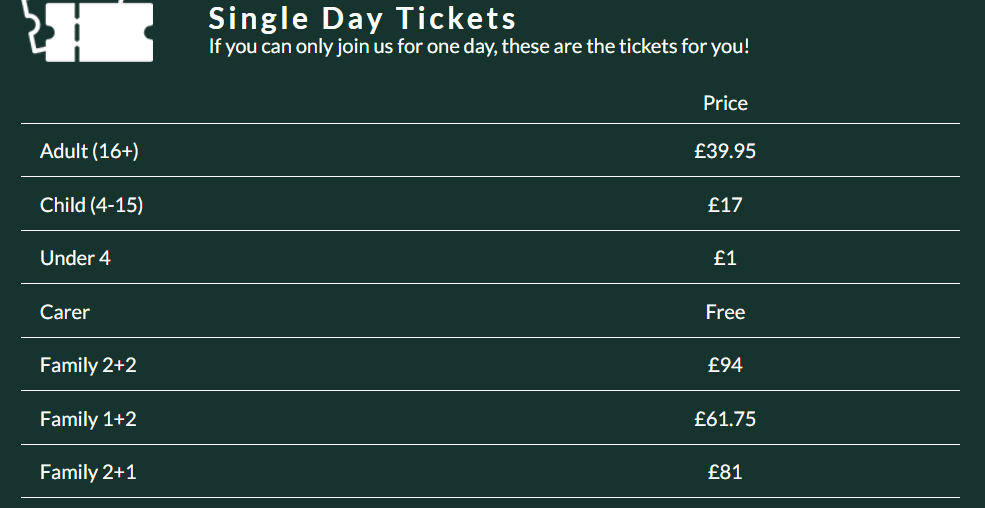Click the Price column header
Viewport: 985px width, 508px height.
[x=725, y=103]
